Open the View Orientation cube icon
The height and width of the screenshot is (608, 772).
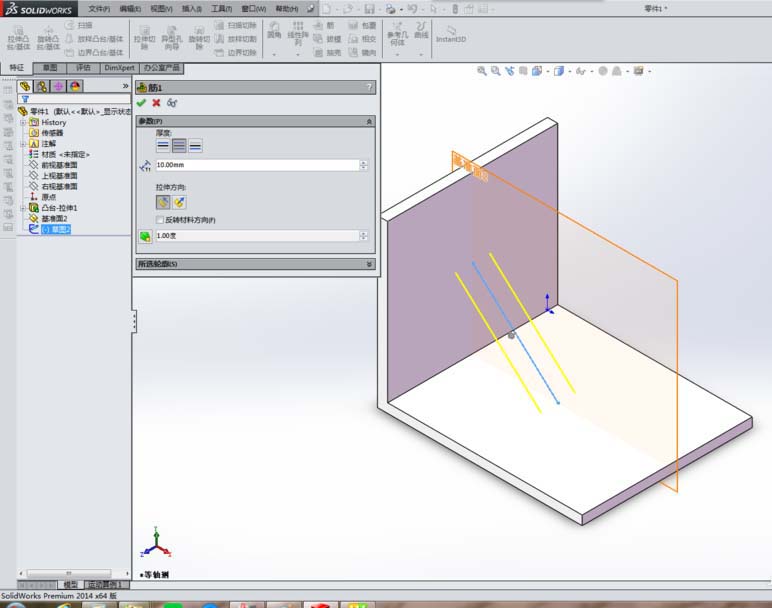[537, 71]
